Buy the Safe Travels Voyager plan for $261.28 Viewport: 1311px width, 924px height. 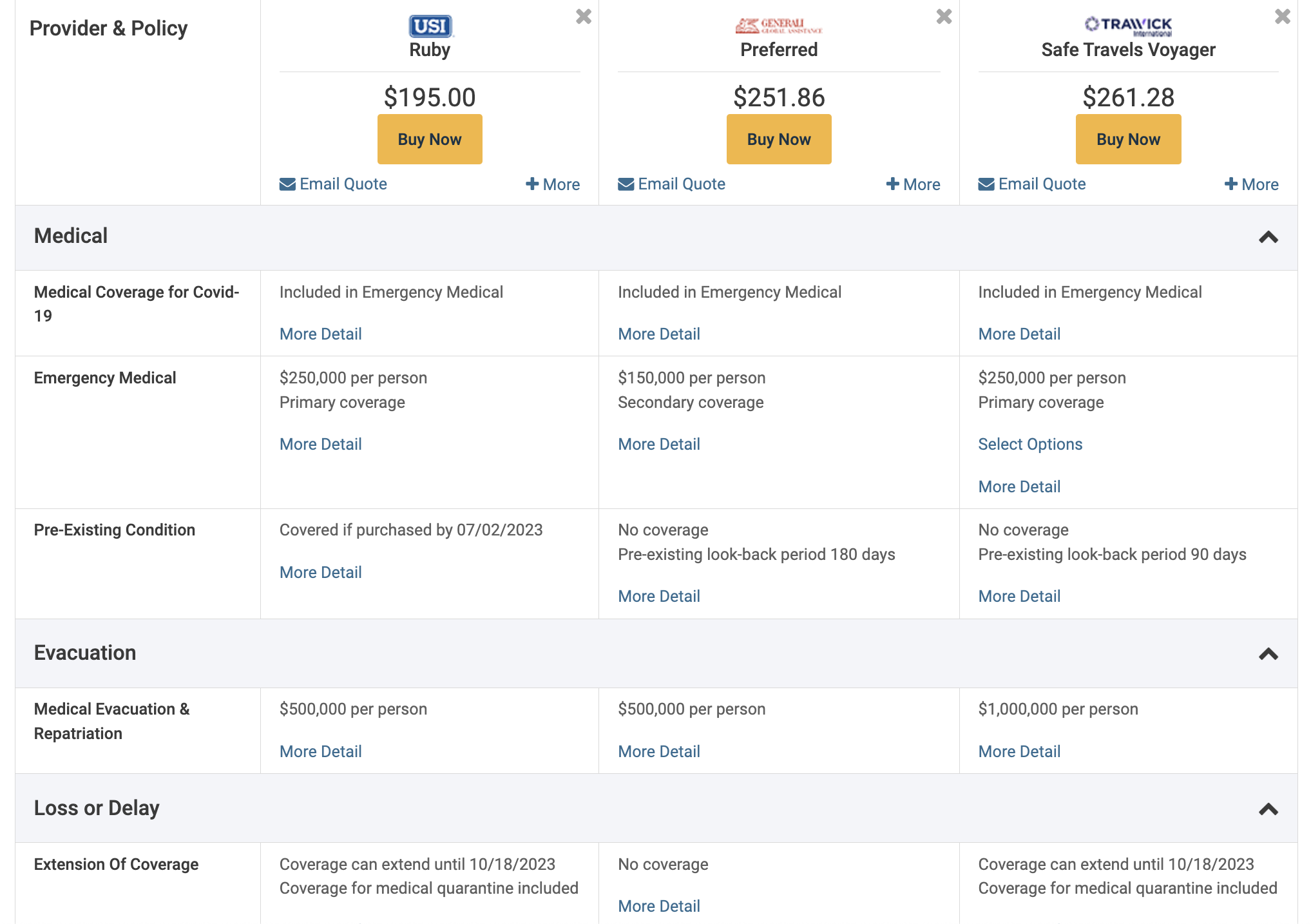(1128, 139)
